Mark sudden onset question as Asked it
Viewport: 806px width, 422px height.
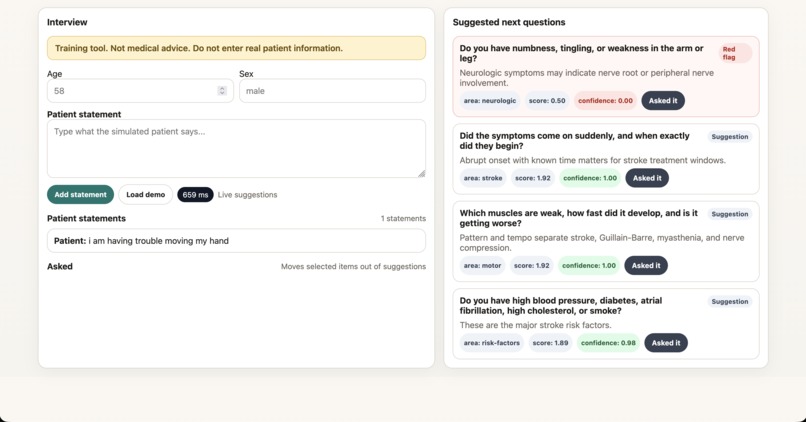647,178
